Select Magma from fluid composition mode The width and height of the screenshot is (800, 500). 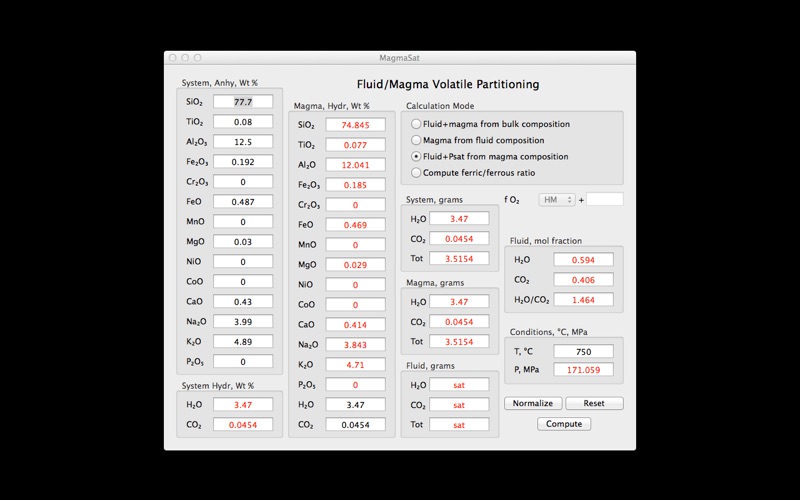click(x=478, y=140)
